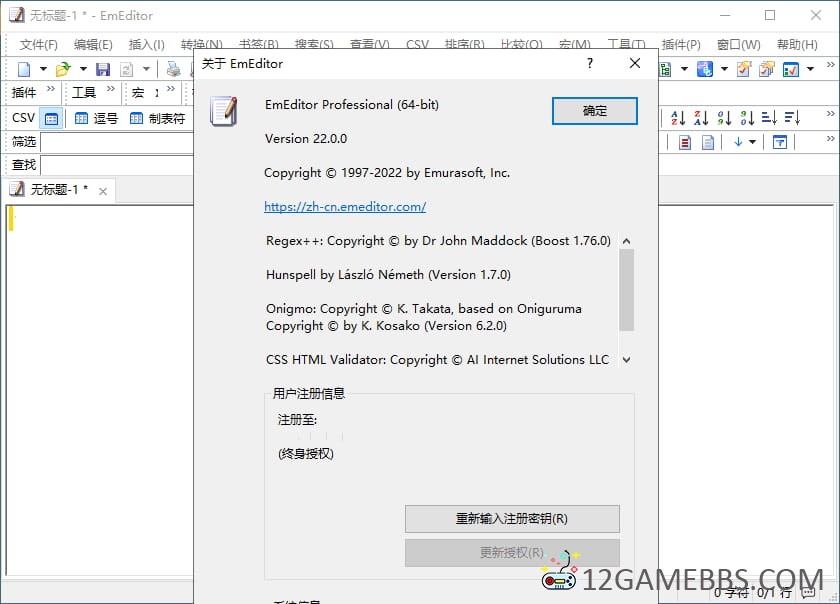Click into the 筛选 filter input field
840x604 pixels.
click(x=117, y=143)
